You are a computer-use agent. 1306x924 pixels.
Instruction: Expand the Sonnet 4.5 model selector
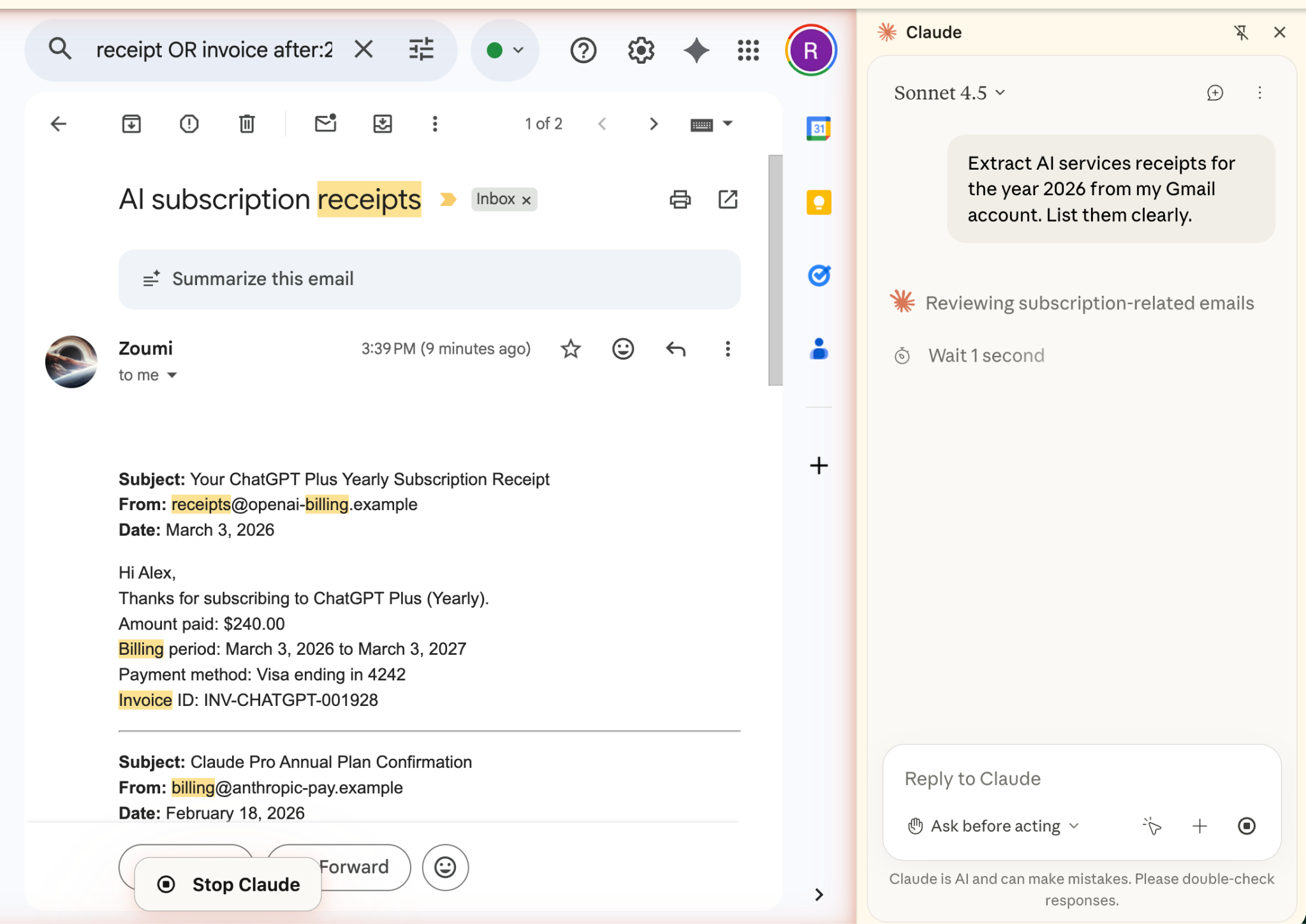[x=950, y=93]
